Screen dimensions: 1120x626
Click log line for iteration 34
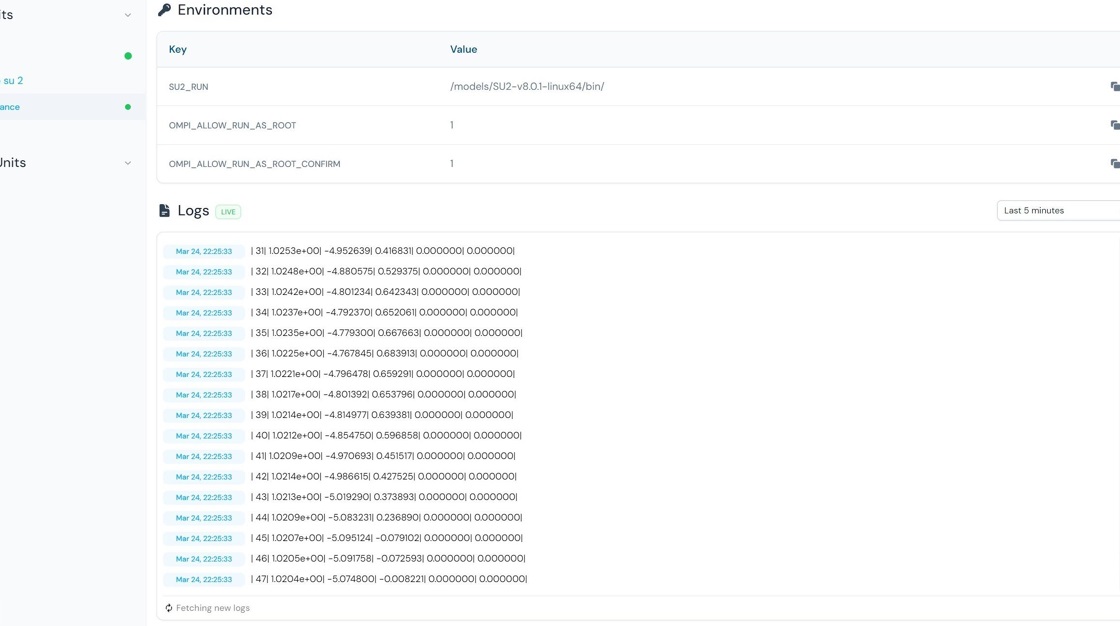point(384,312)
